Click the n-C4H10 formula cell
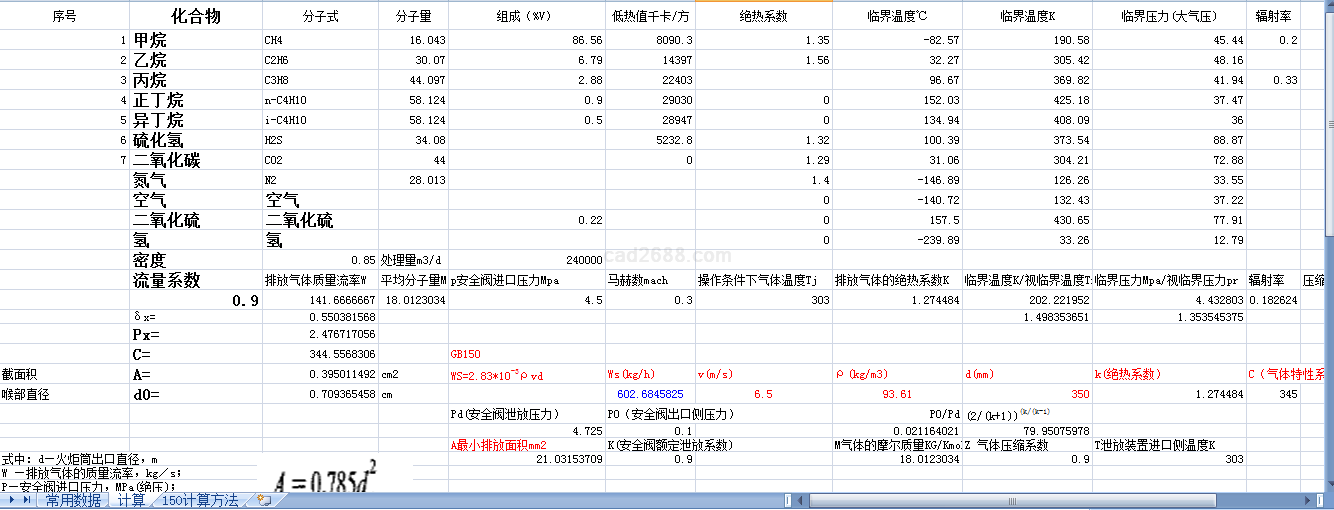Image resolution: width=1334 pixels, height=510 pixels. point(285,101)
